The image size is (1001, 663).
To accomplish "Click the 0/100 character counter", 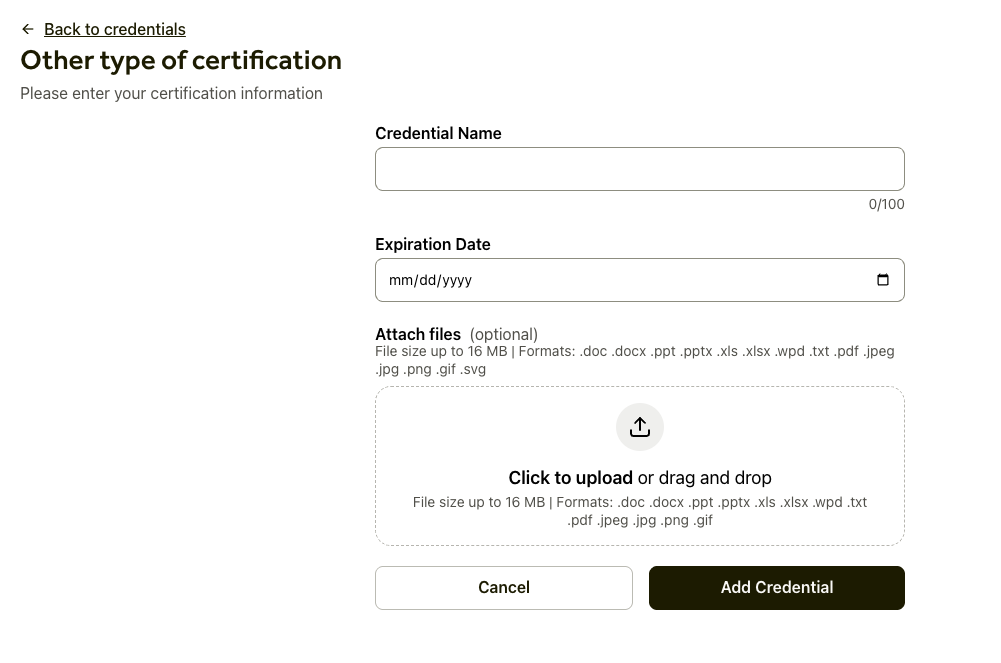I will (x=886, y=204).
